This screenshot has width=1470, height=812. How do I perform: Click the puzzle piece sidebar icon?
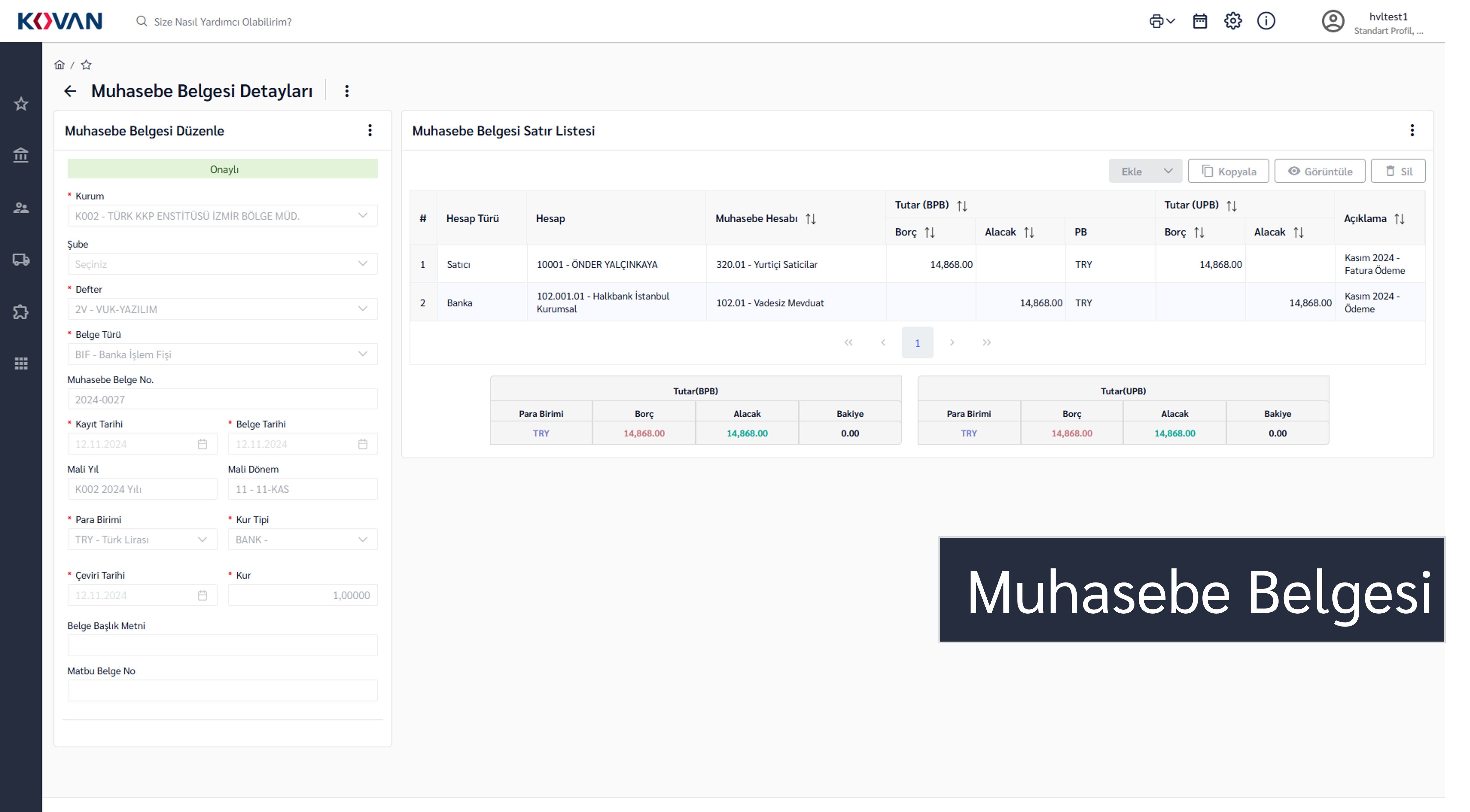tap(21, 312)
